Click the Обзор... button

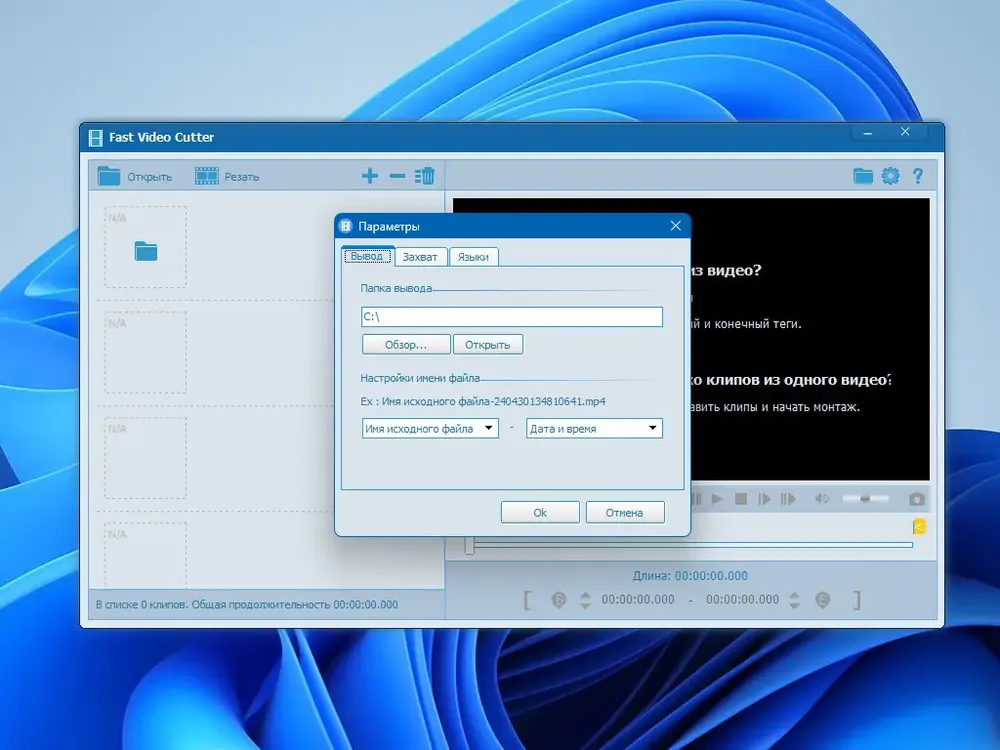point(406,344)
